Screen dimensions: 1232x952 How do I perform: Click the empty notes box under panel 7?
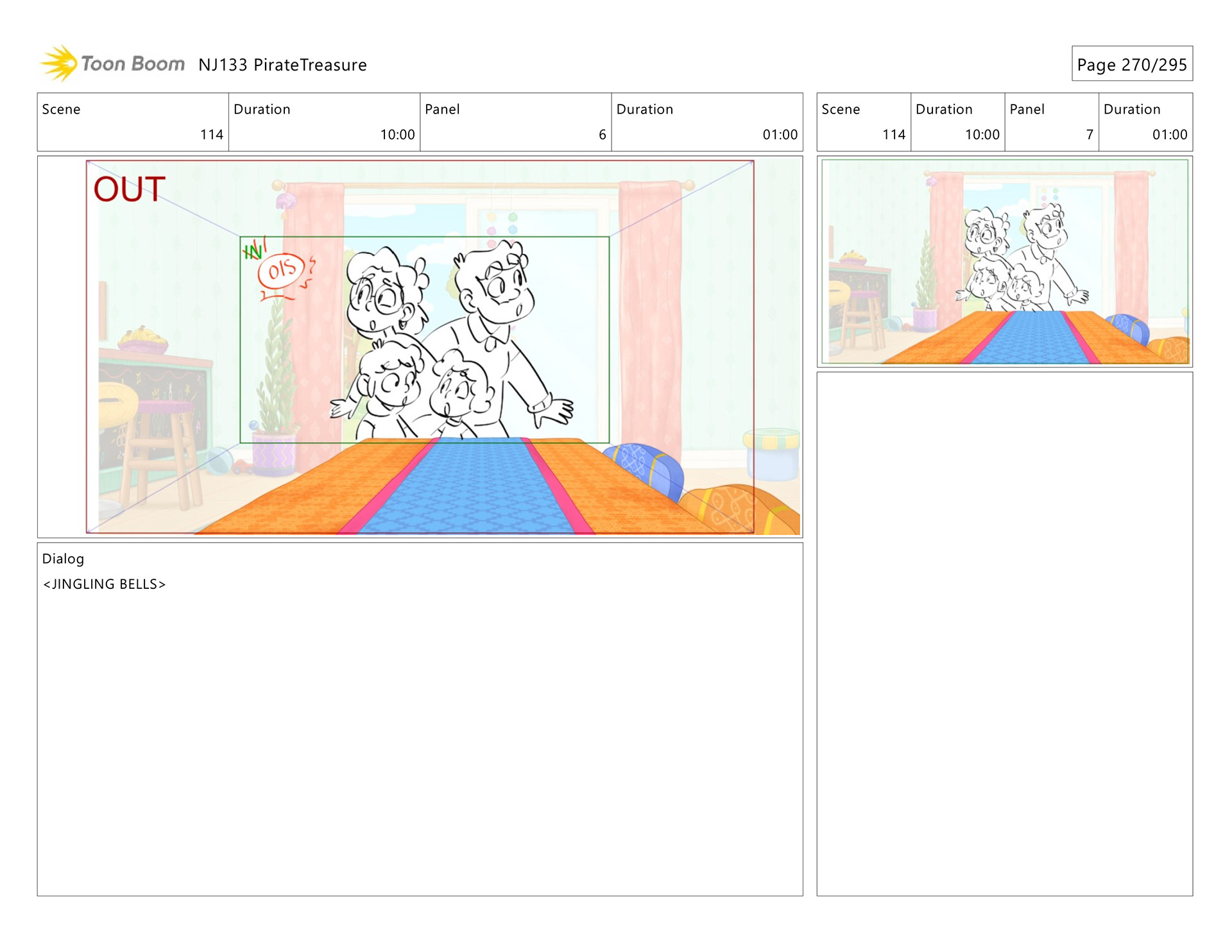pos(1004,633)
